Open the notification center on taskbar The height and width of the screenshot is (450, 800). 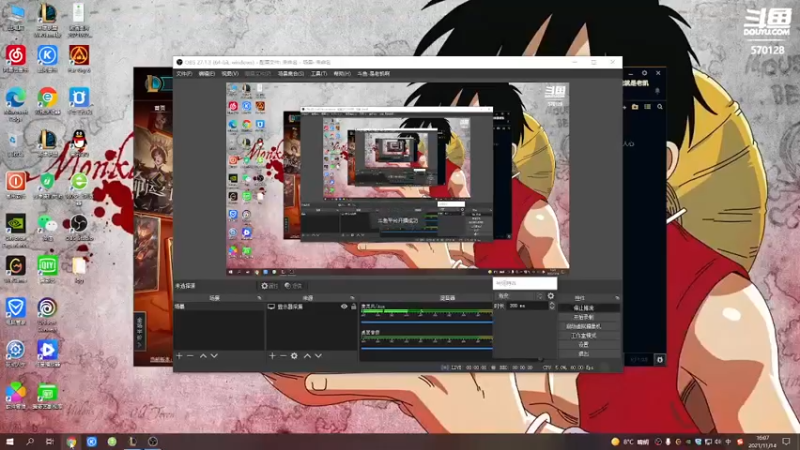[787, 441]
